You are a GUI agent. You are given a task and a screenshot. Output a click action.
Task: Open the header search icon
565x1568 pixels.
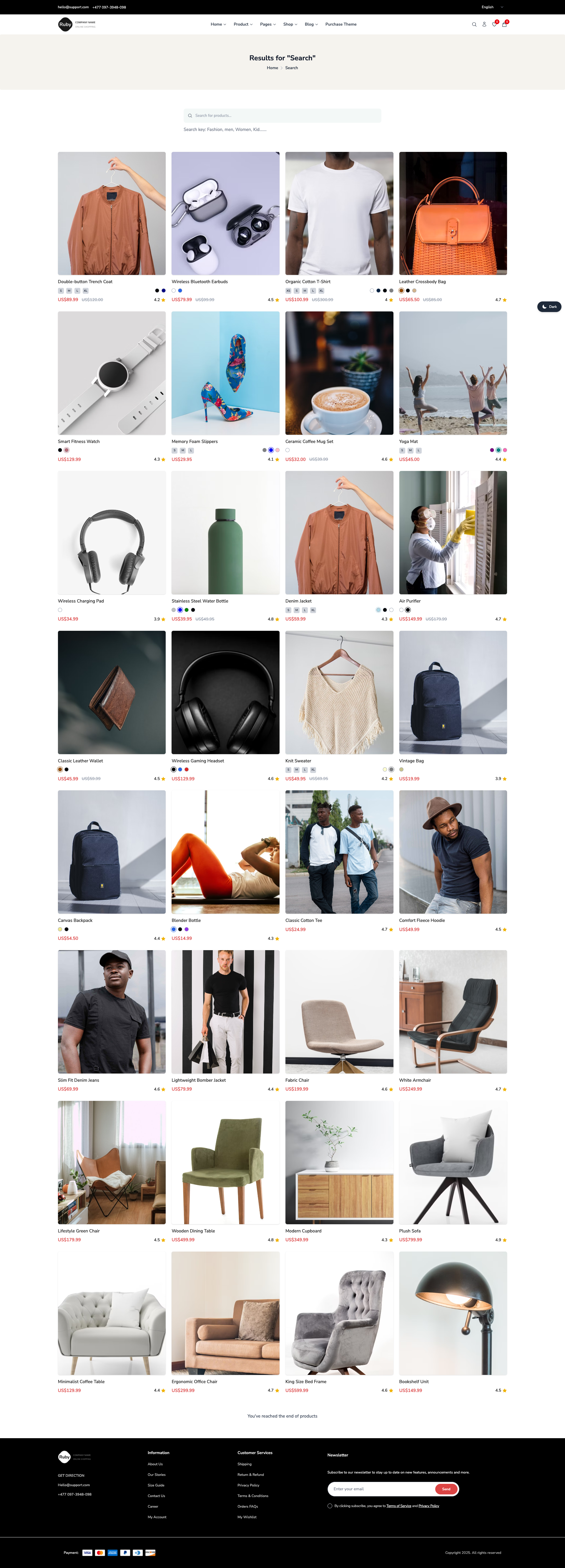474,24
